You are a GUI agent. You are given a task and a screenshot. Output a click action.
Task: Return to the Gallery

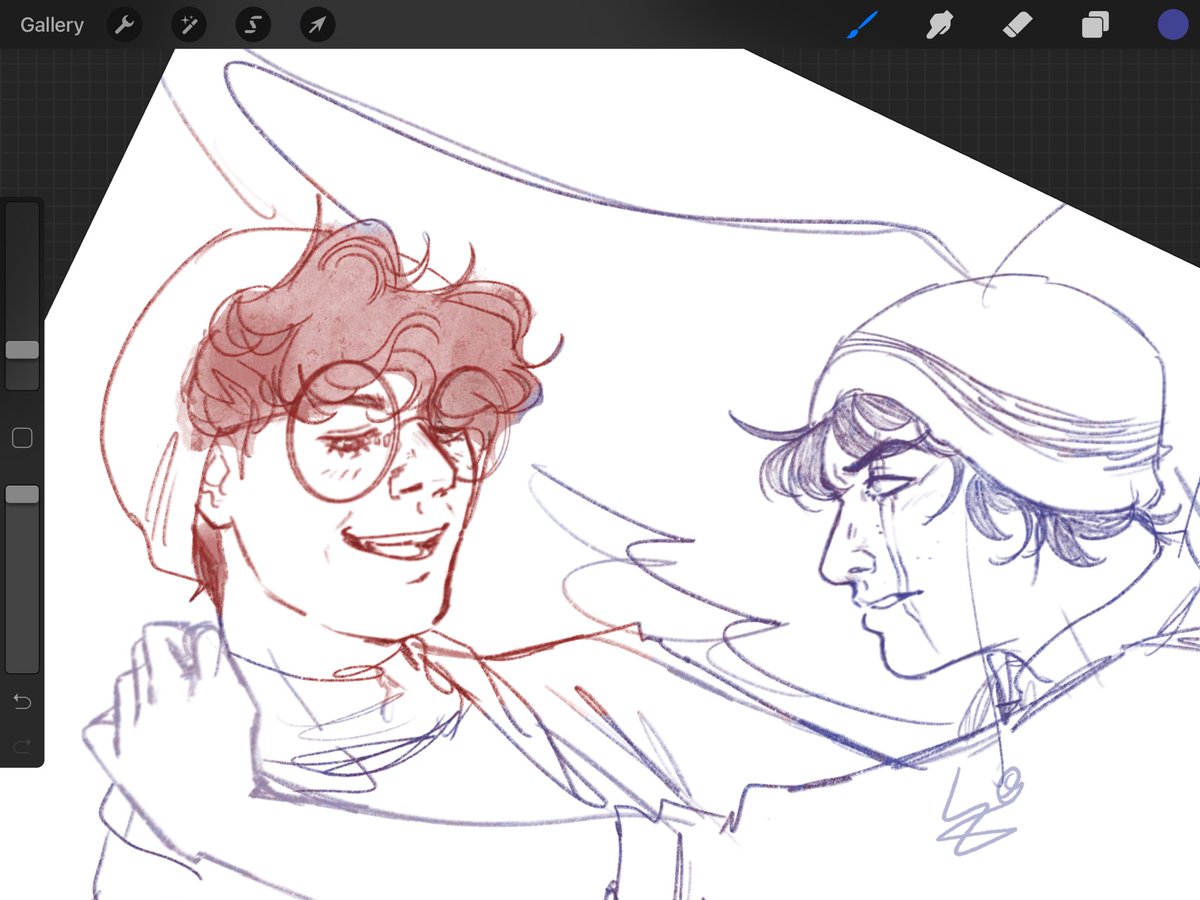(x=52, y=25)
